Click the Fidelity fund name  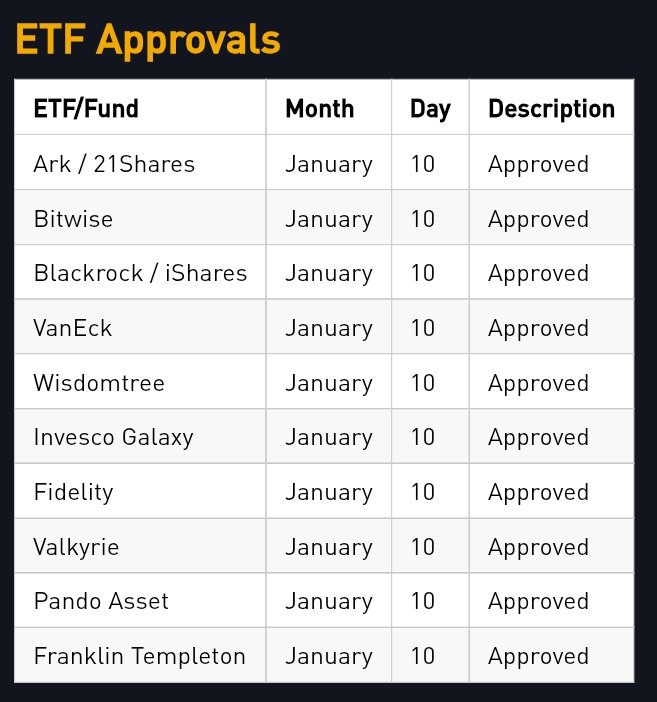pyautogui.click(x=73, y=492)
